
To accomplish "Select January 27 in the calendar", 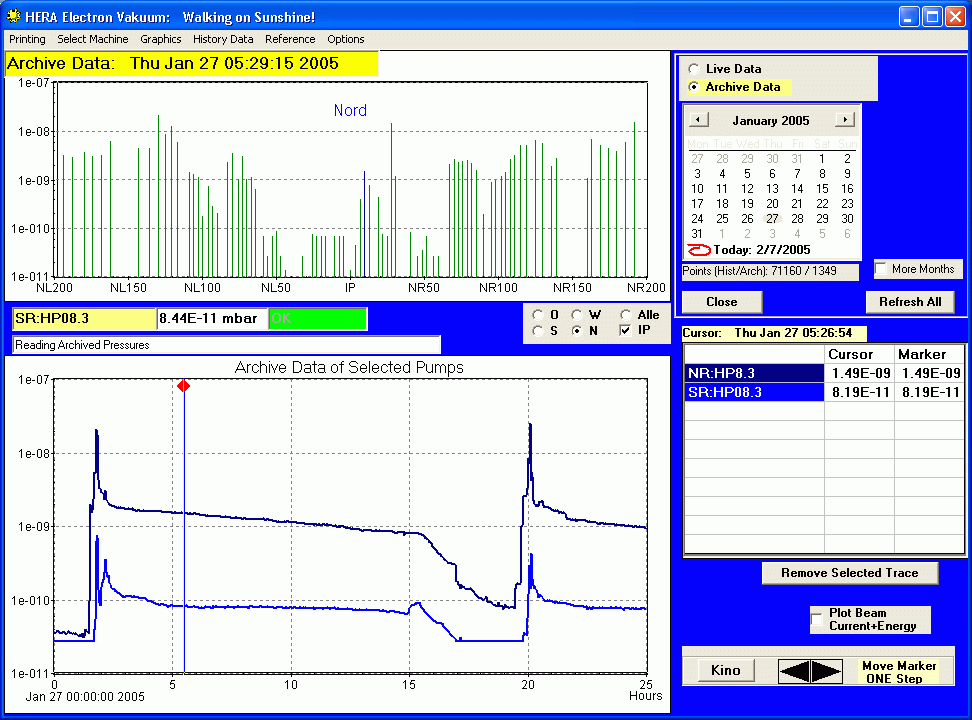I will tap(772, 219).
